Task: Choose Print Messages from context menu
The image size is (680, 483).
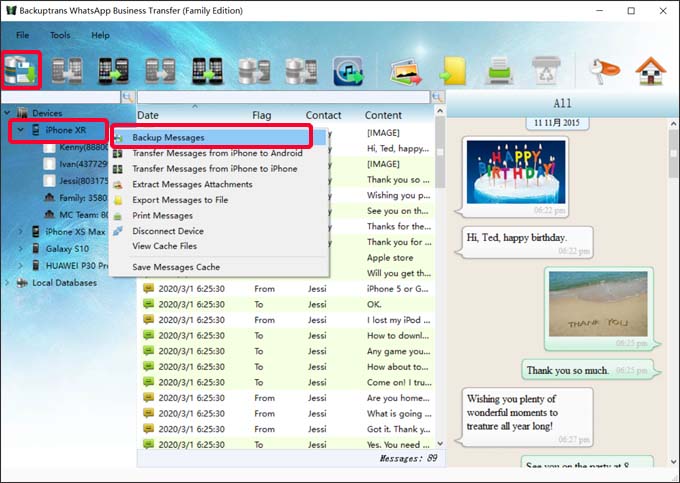Action: (x=218, y=215)
